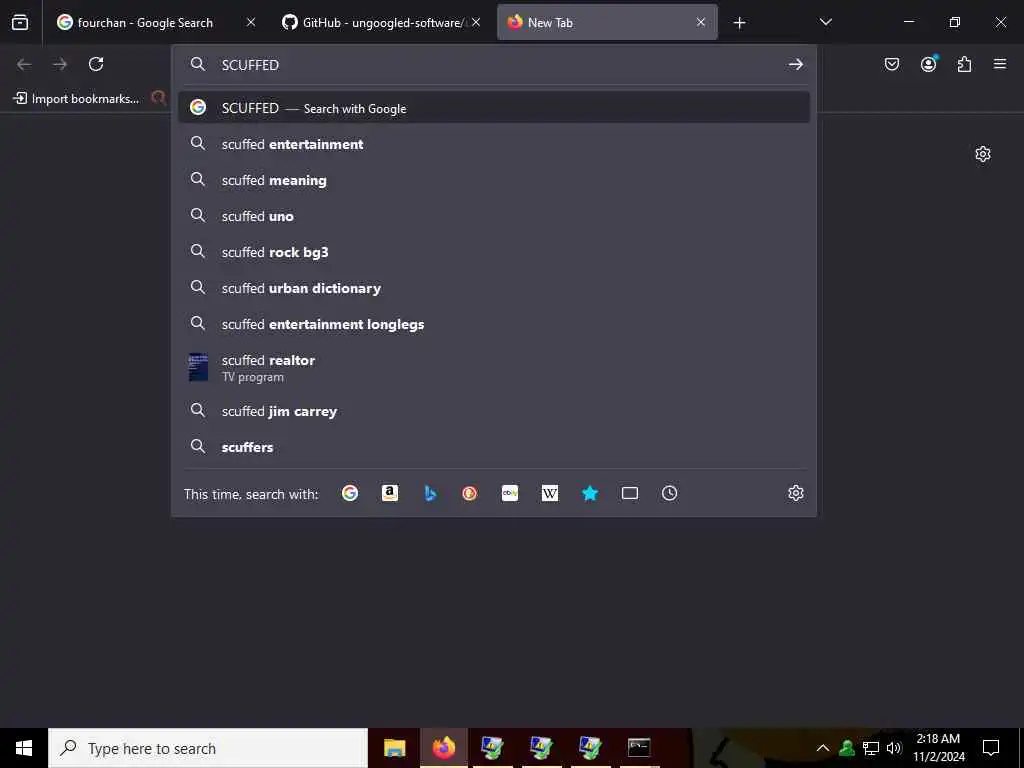Image resolution: width=1024 pixels, height=768 pixels.
Task: Close the New Tab tab
Action: pos(701,22)
